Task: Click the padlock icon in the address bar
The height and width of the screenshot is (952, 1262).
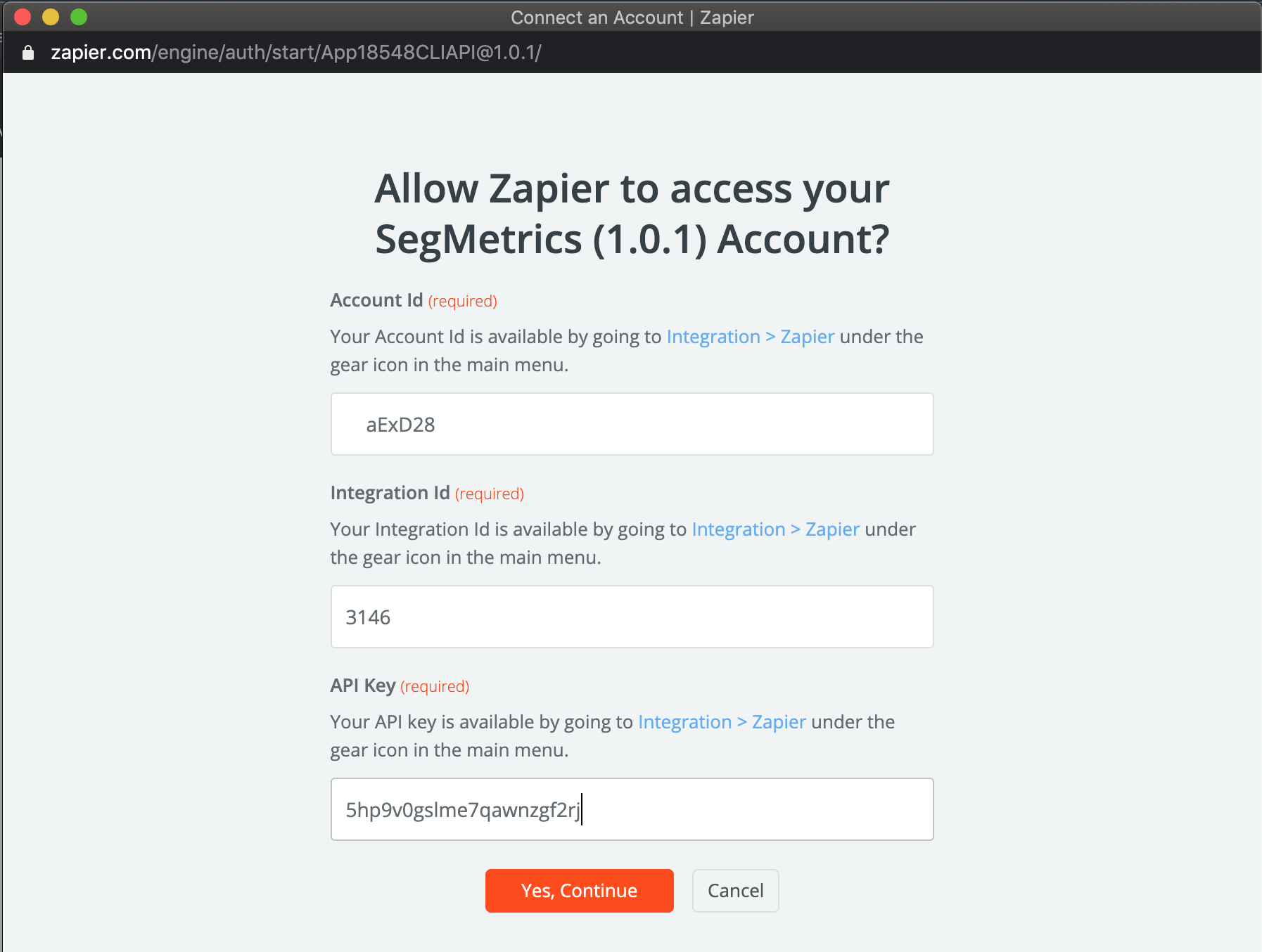Action: (x=28, y=53)
